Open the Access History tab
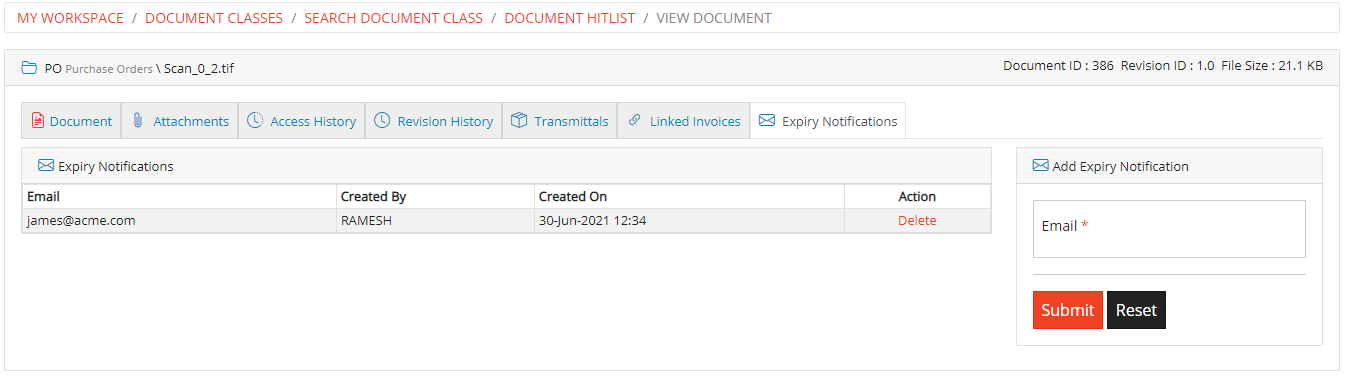 pyautogui.click(x=302, y=121)
